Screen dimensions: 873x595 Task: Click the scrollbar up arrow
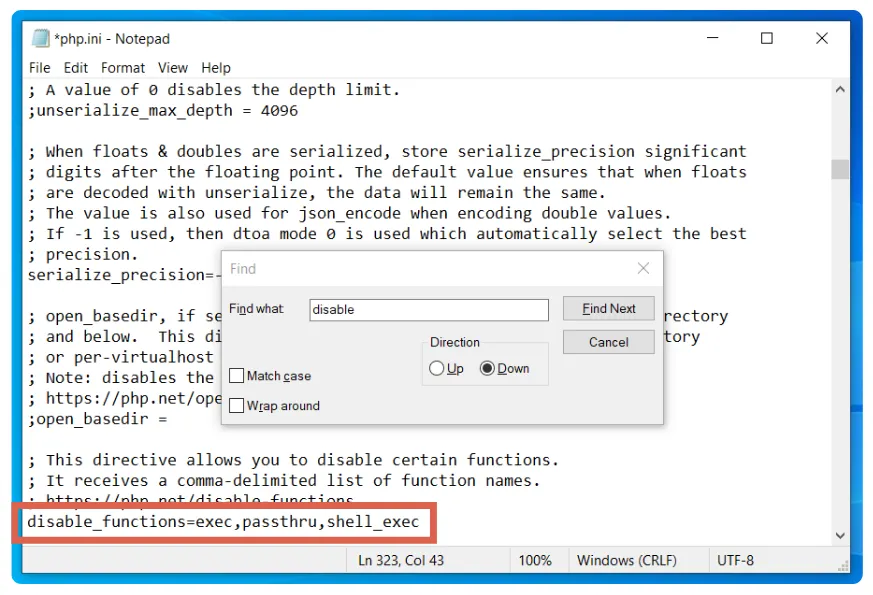click(x=840, y=90)
